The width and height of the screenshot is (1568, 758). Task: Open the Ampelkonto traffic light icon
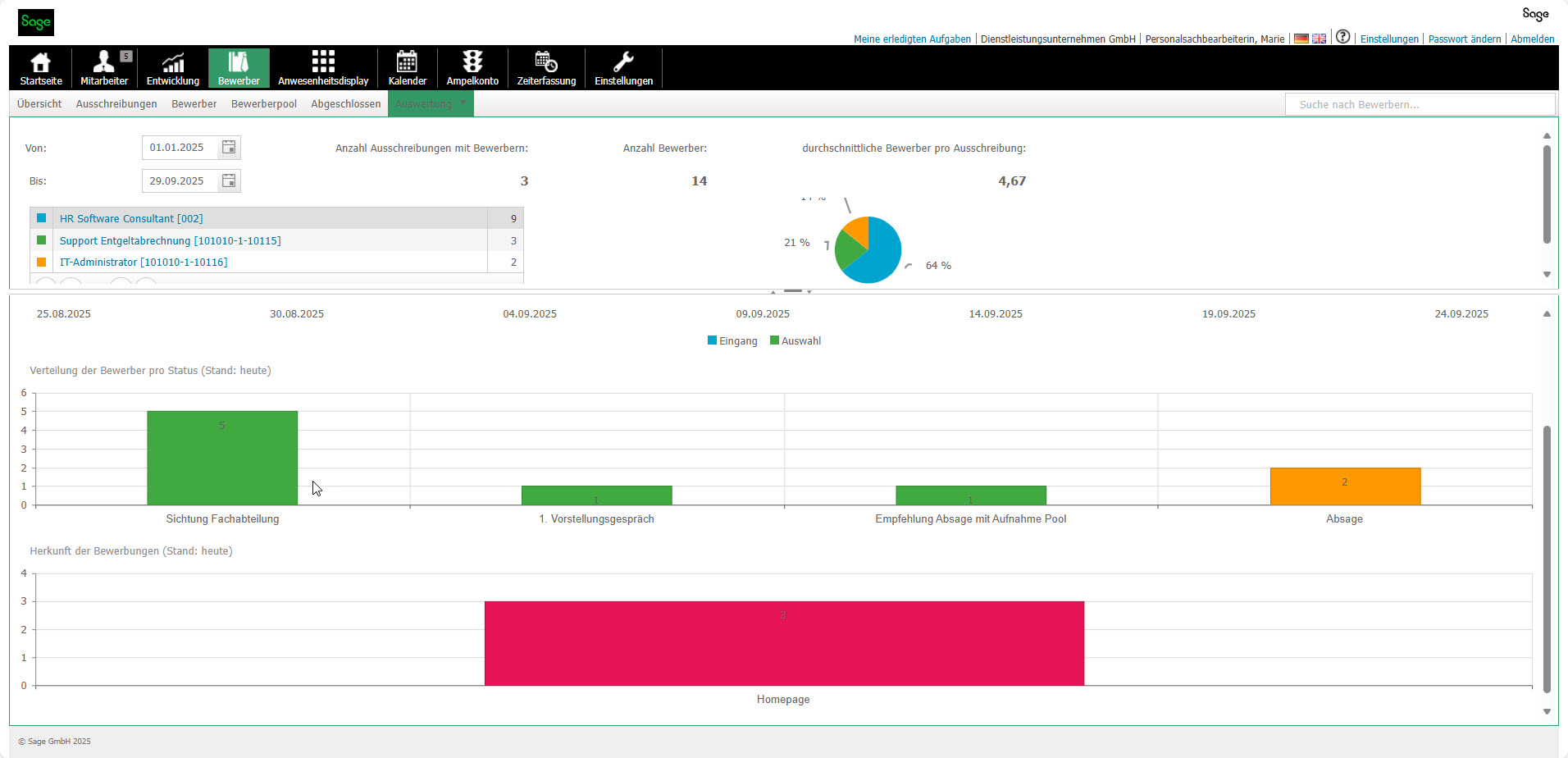pos(472,68)
